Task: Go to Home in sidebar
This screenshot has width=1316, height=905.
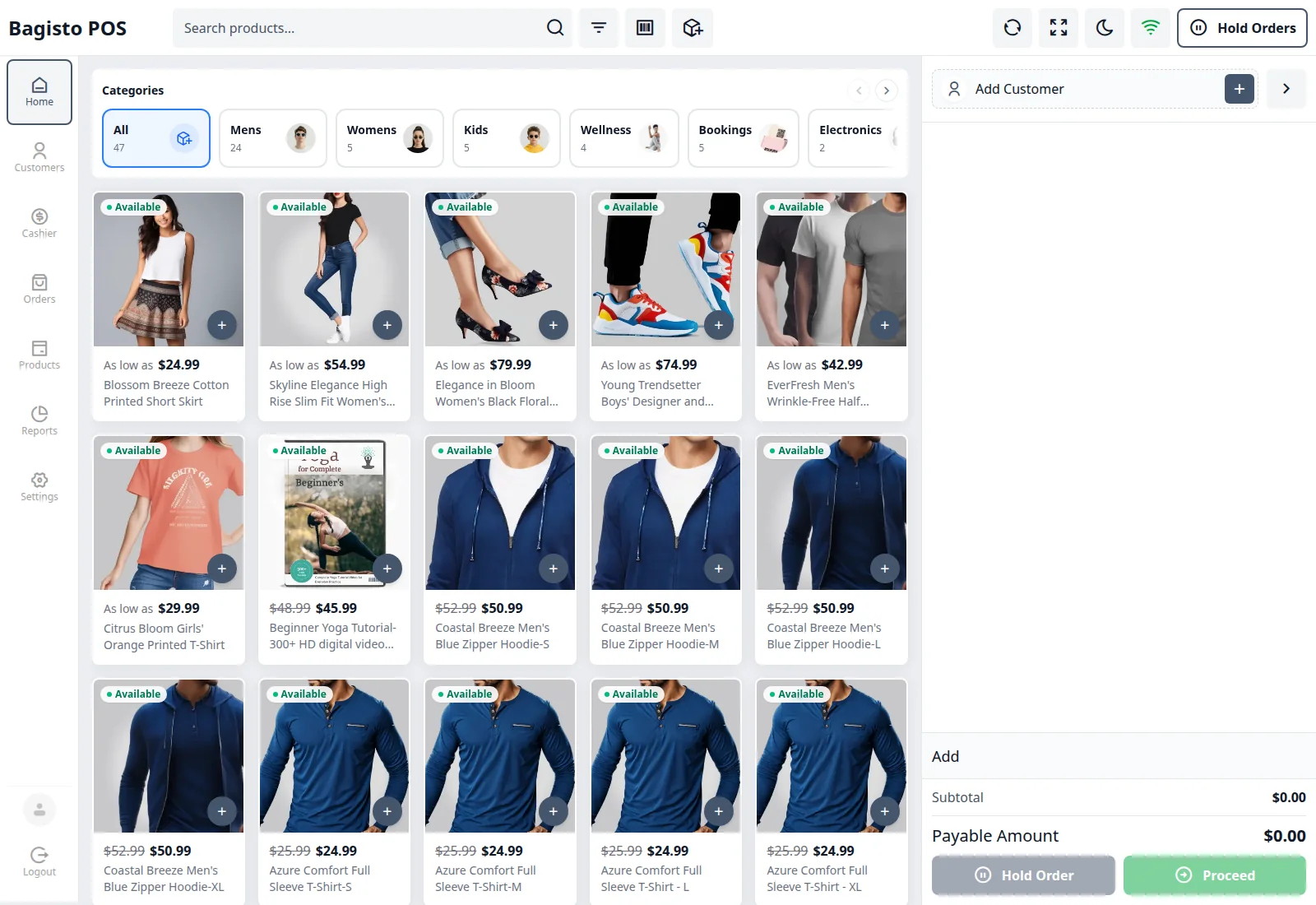Action: coord(39,92)
